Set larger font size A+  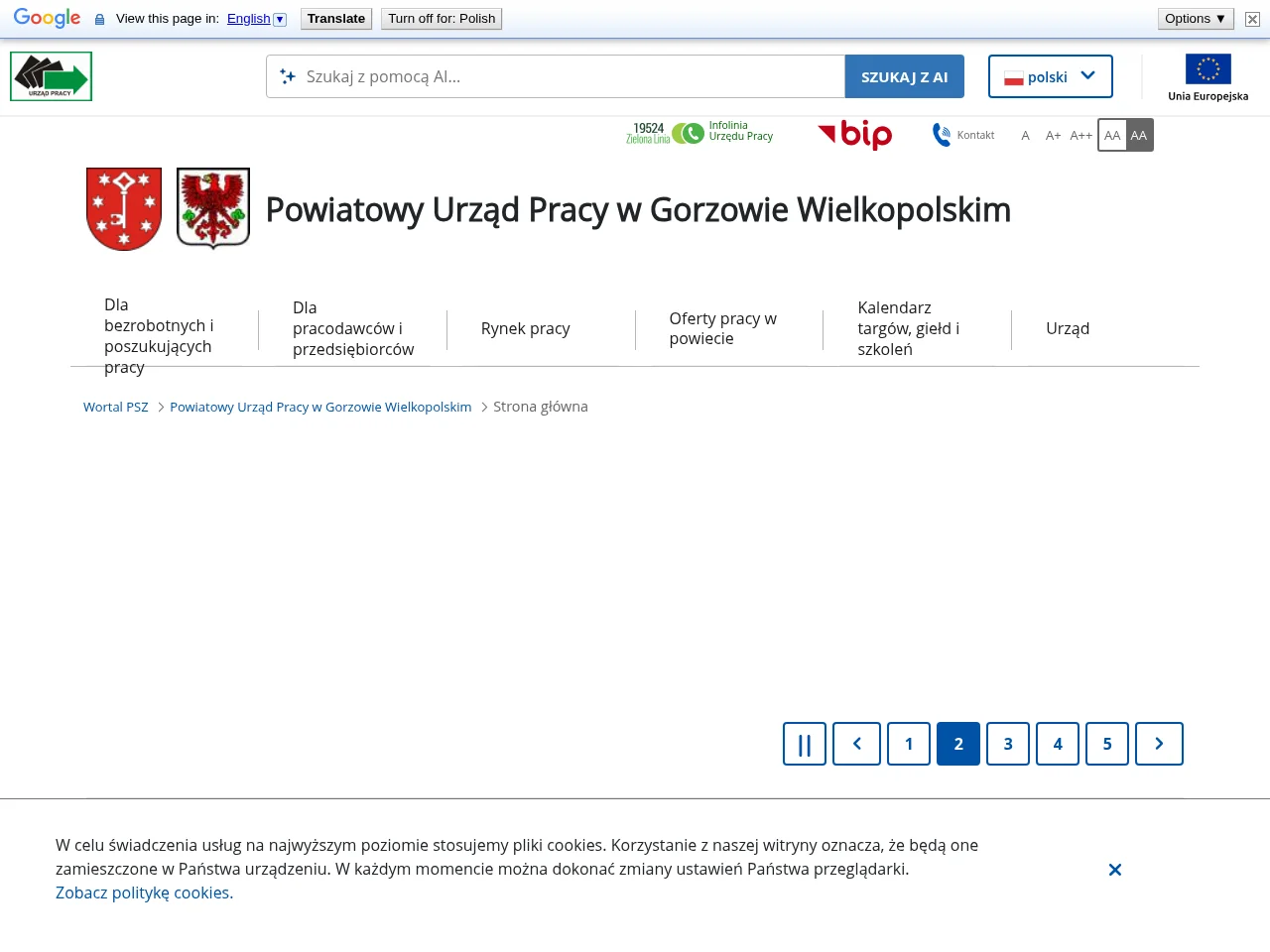click(x=1053, y=136)
